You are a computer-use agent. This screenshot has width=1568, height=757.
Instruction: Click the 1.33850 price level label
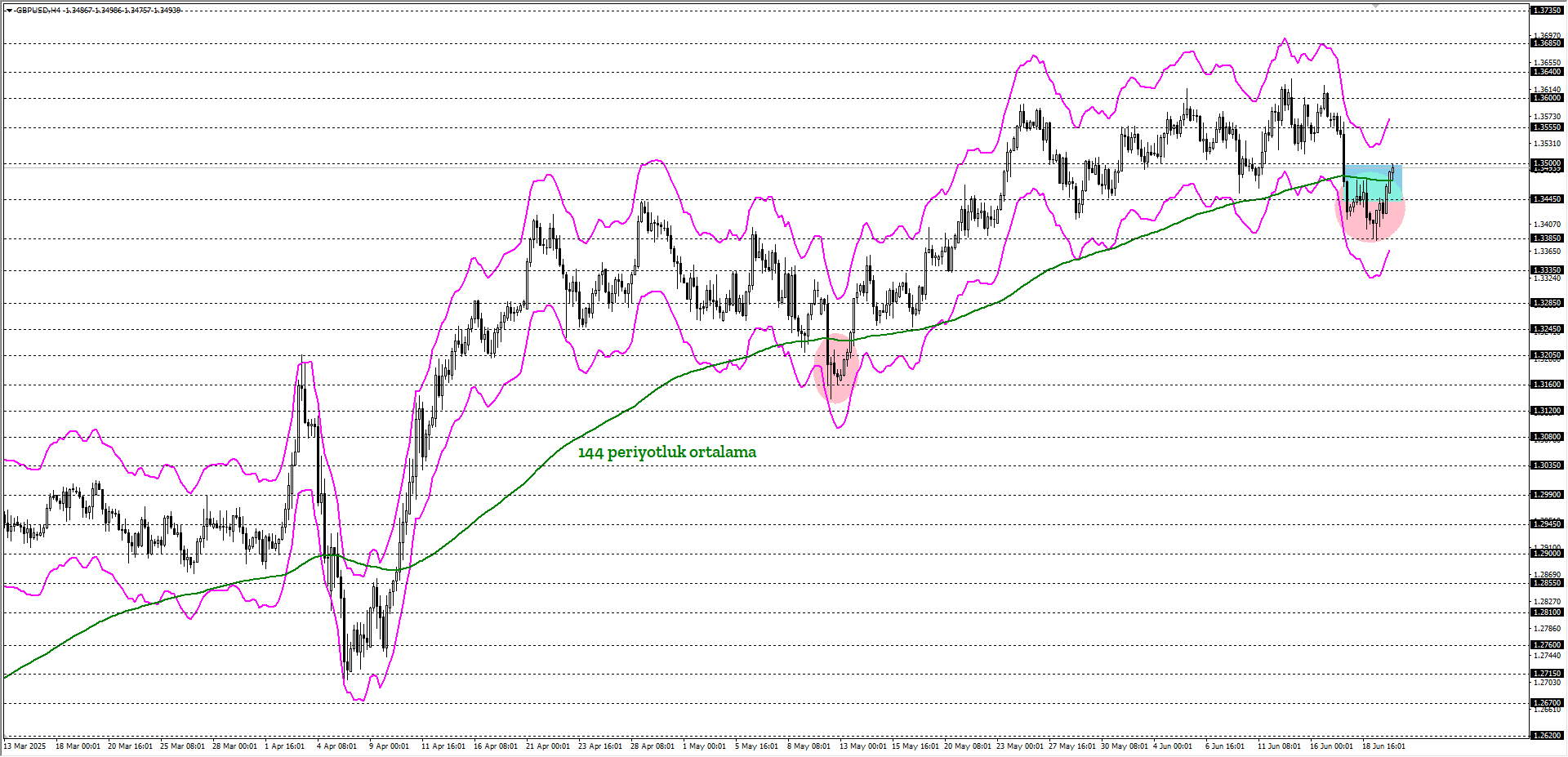coord(1547,238)
